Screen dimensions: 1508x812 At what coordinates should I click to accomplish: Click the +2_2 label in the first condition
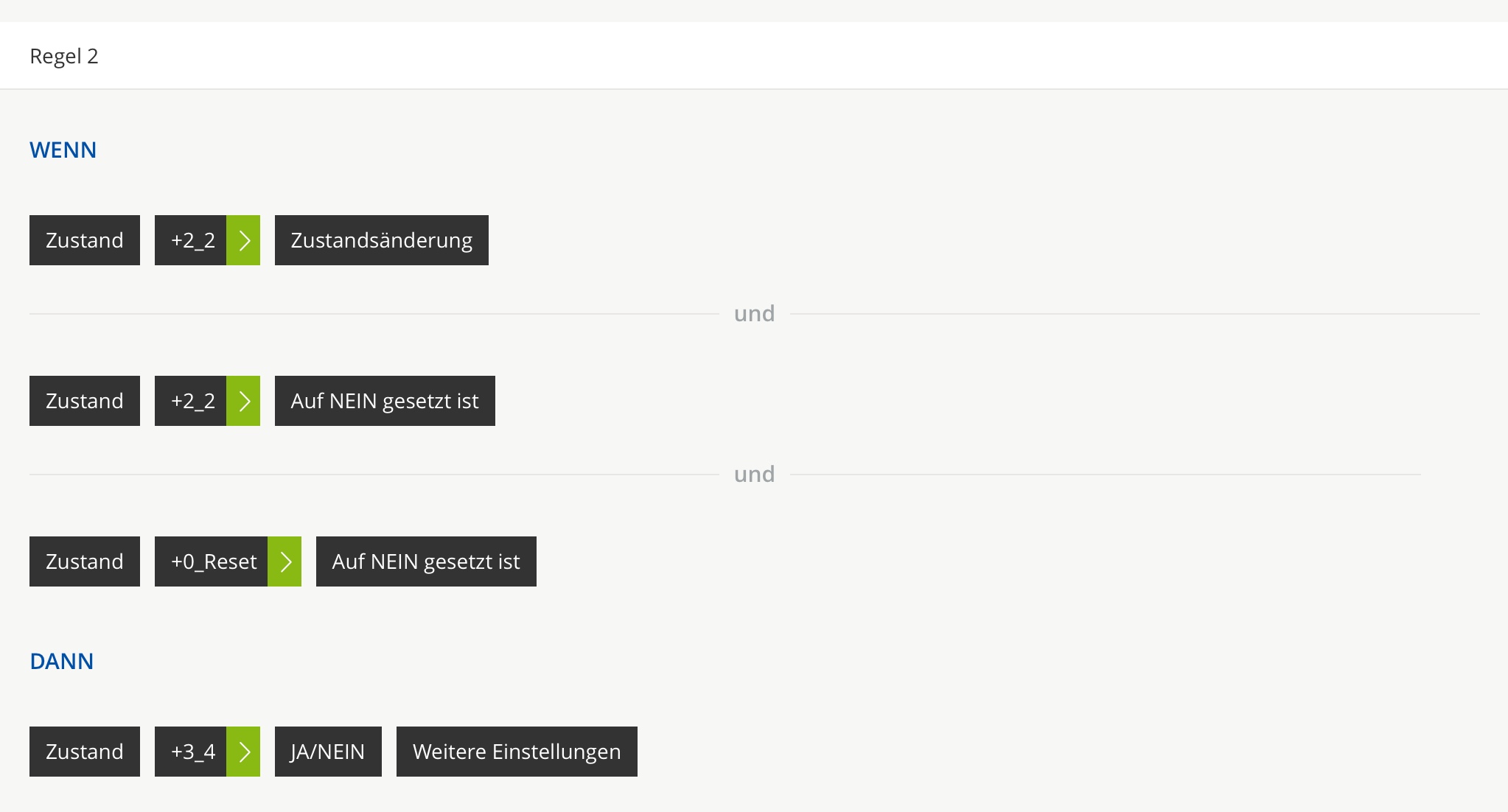192,240
